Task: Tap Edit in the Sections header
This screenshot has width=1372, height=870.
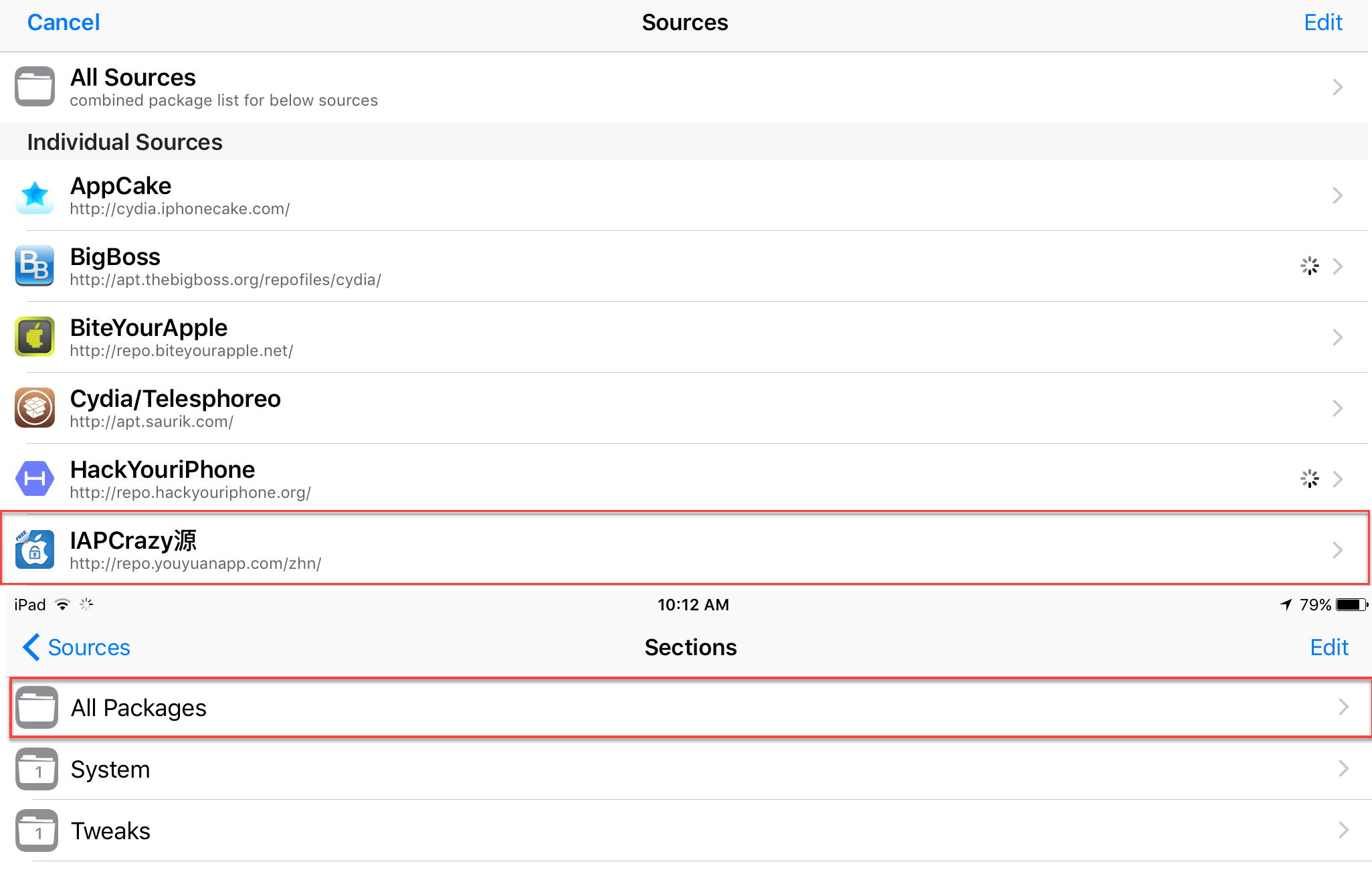Action: point(1329,648)
